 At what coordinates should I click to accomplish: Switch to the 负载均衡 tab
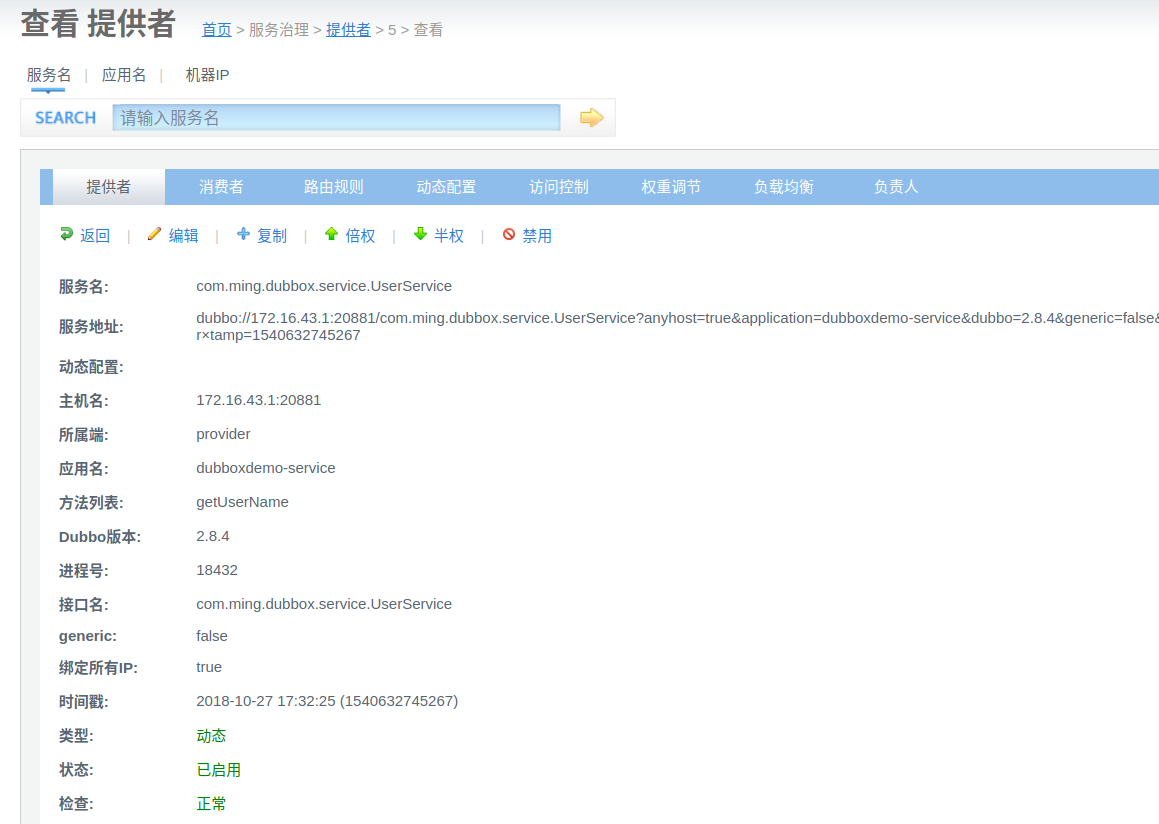(784, 187)
